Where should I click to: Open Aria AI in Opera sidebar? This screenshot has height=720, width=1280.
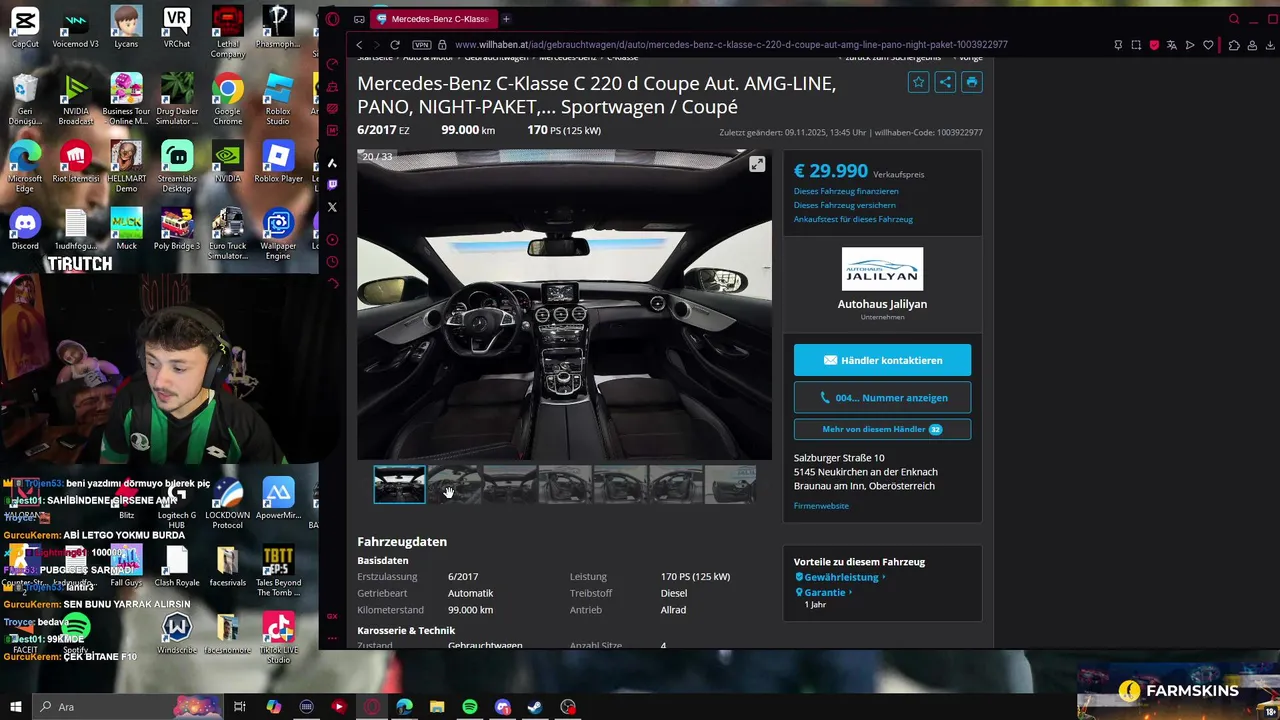pos(333,163)
